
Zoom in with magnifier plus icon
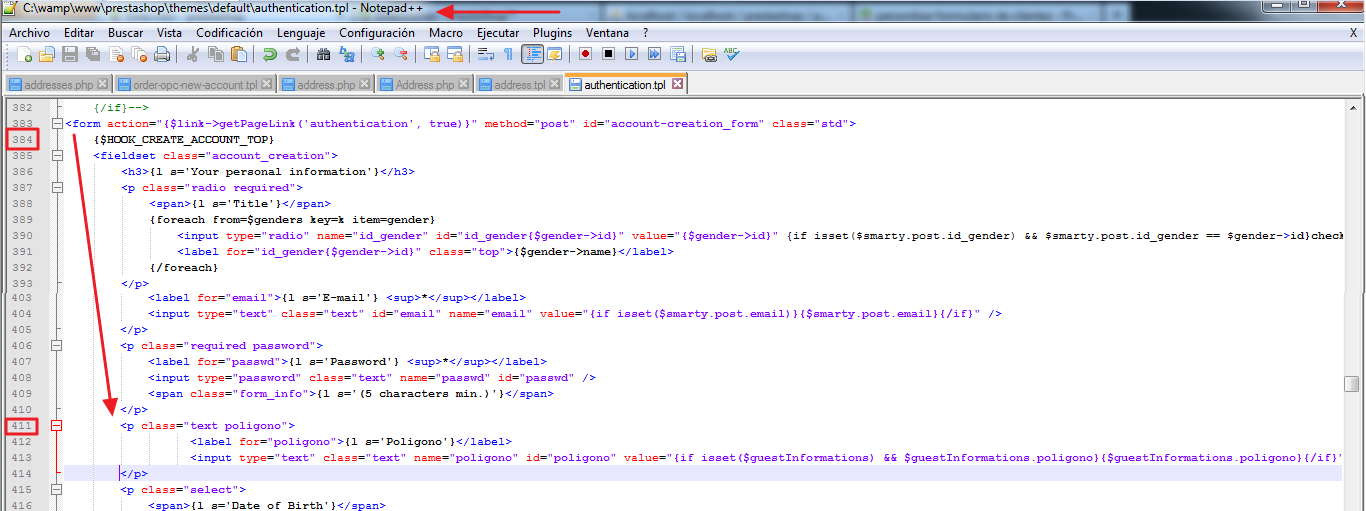(x=378, y=54)
